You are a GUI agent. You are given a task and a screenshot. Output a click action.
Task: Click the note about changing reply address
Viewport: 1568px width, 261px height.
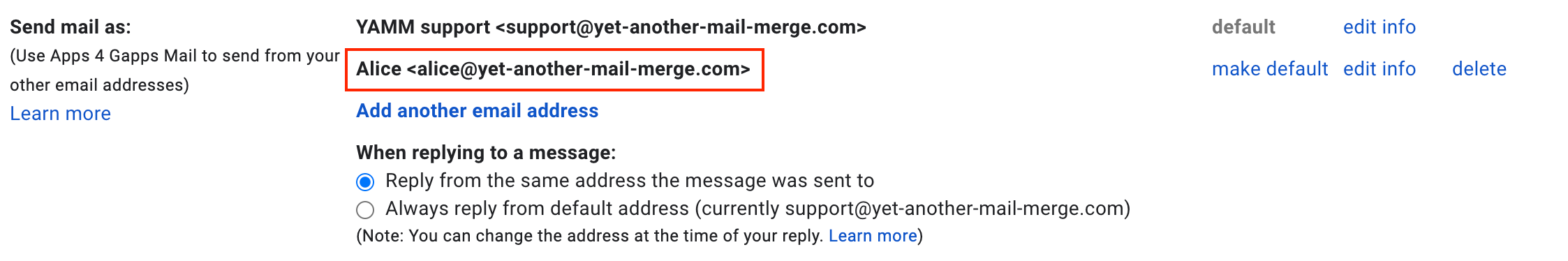tap(639, 236)
